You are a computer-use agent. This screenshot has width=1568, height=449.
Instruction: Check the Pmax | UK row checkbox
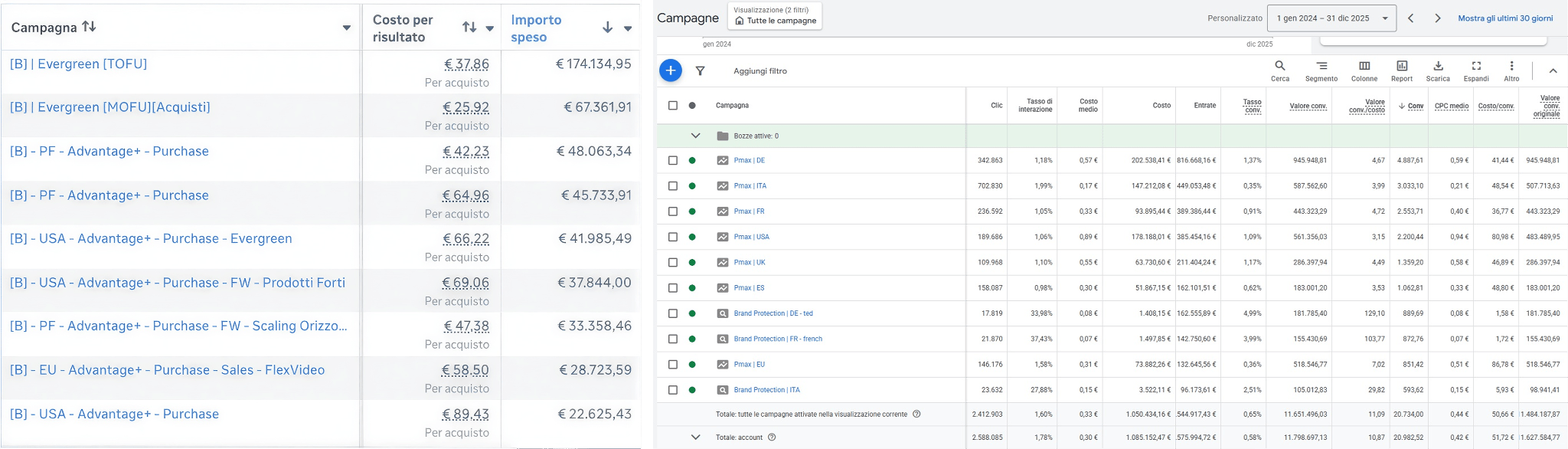coord(673,263)
